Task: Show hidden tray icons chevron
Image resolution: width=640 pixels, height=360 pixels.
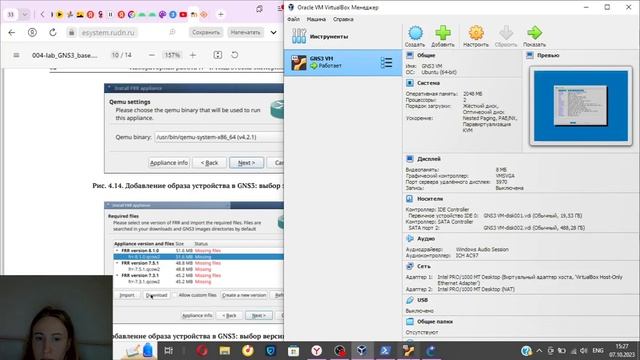Action: 539,351
